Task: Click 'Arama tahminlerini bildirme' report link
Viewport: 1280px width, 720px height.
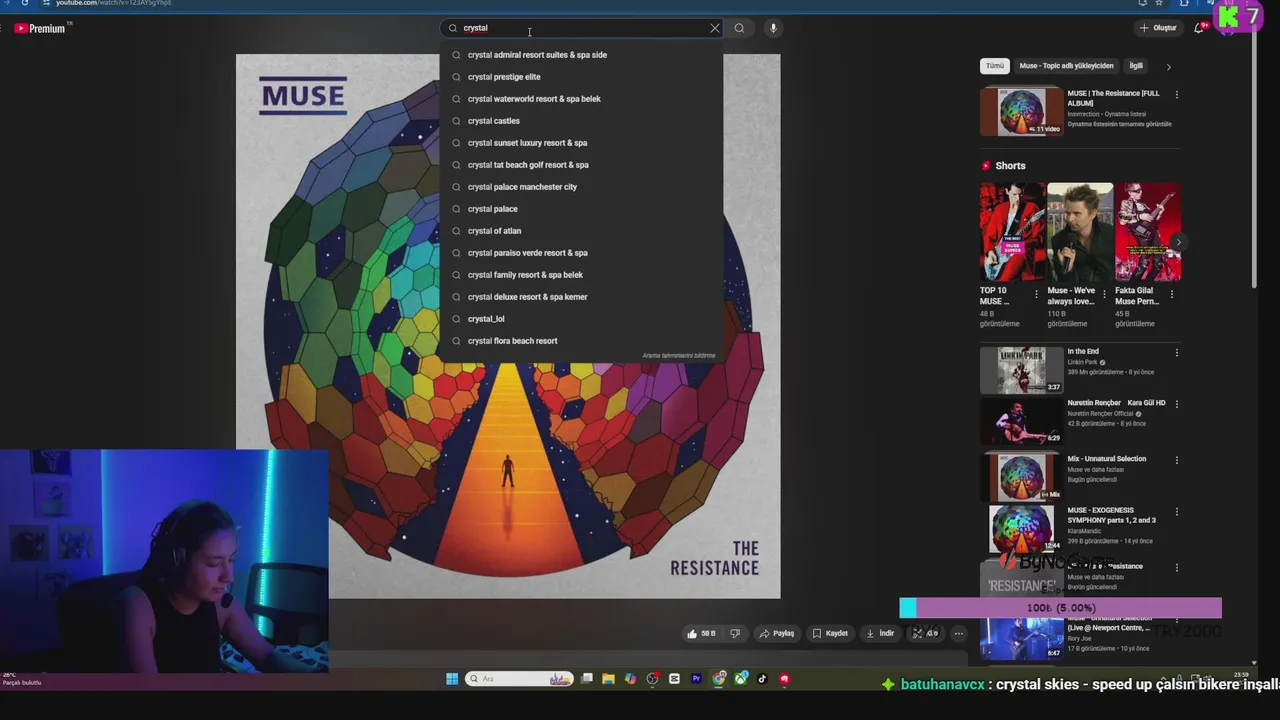Action: (678, 356)
